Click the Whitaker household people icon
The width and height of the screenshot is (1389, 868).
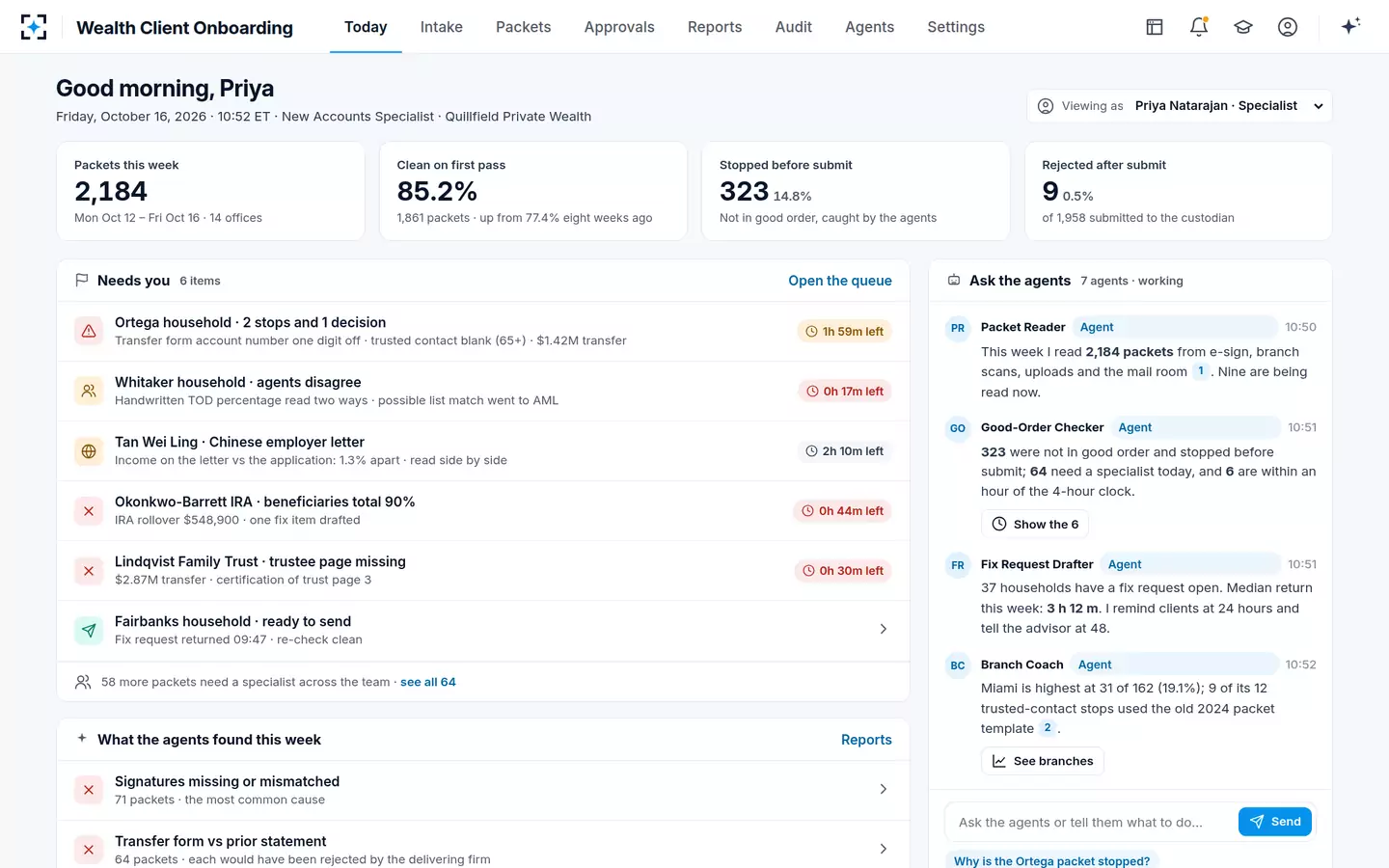pyautogui.click(x=89, y=391)
